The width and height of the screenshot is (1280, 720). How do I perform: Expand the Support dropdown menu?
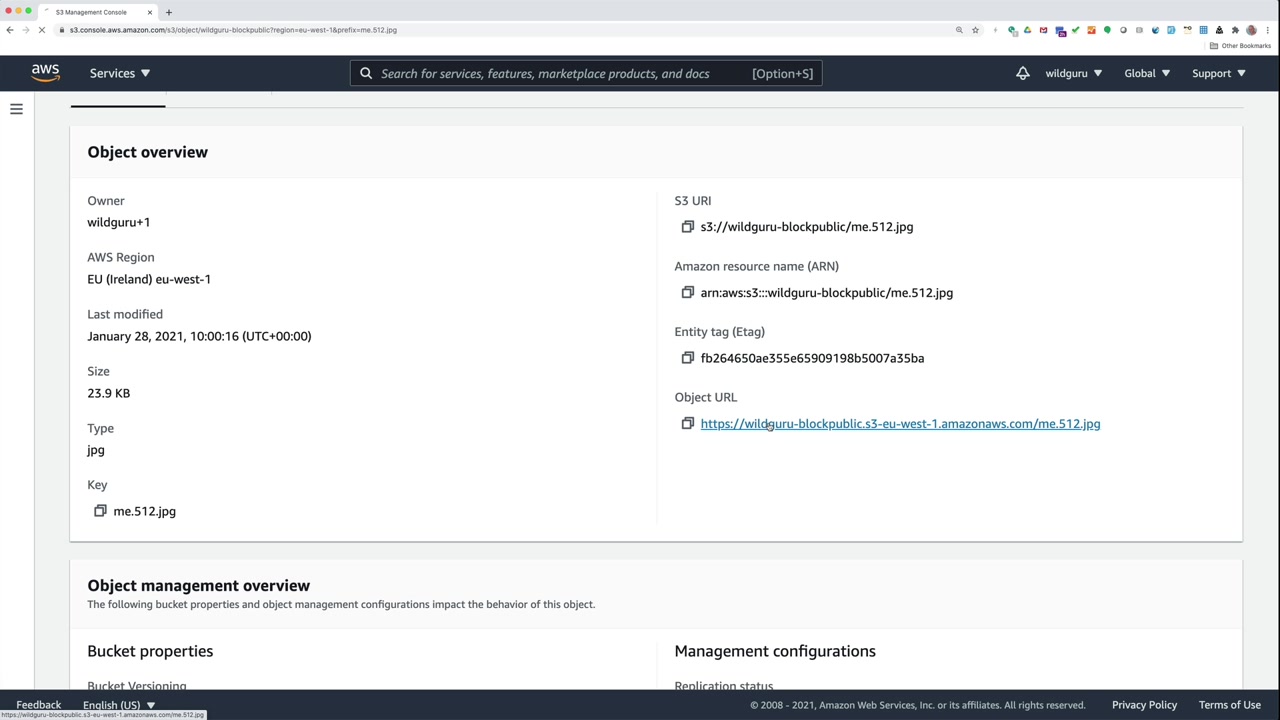[1219, 73]
